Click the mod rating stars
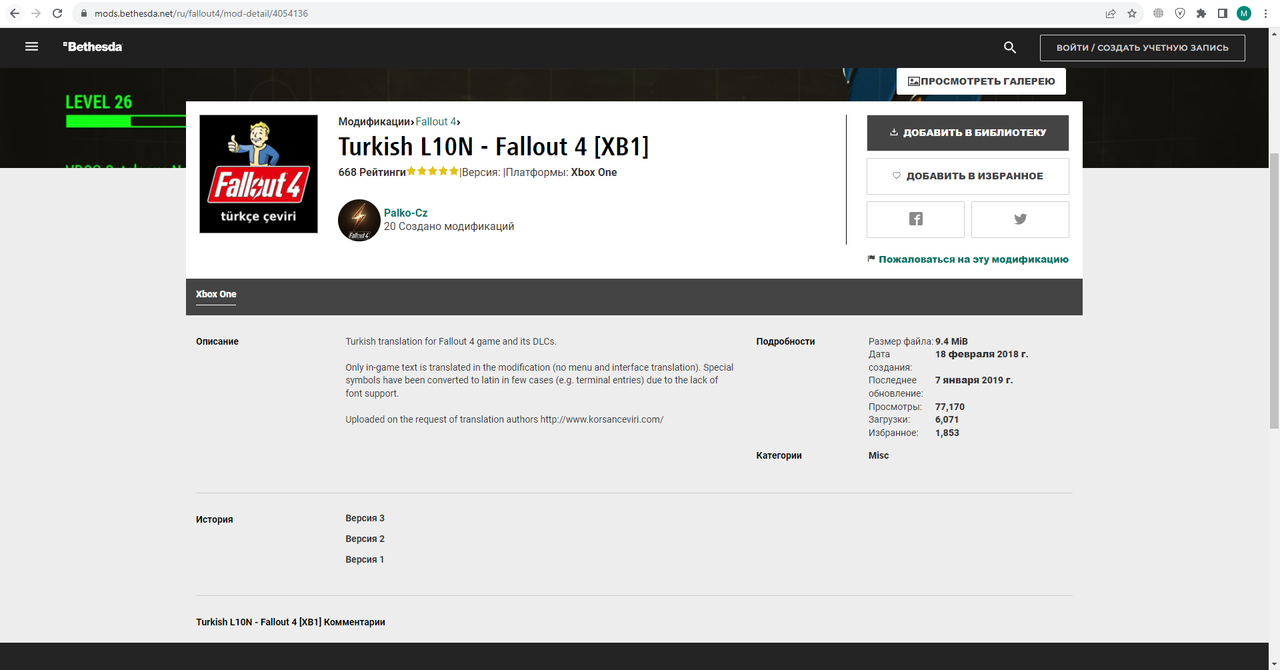The image size is (1280, 670). pyautogui.click(x=432, y=172)
